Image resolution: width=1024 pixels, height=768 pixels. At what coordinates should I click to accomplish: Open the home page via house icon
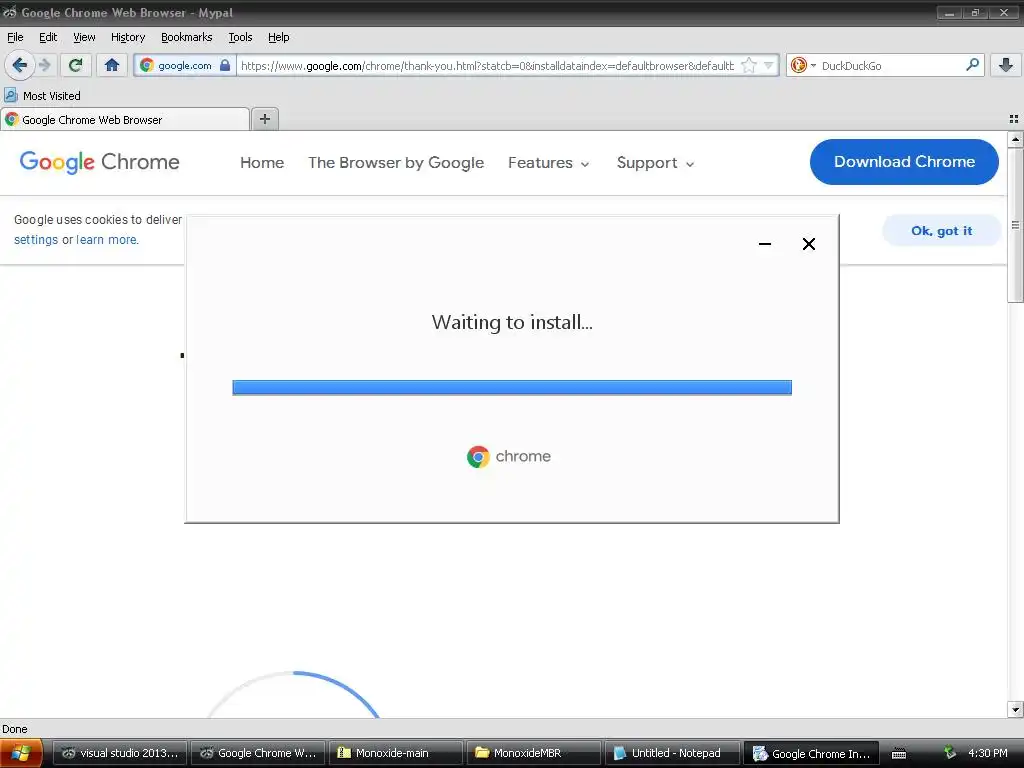(x=112, y=65)
